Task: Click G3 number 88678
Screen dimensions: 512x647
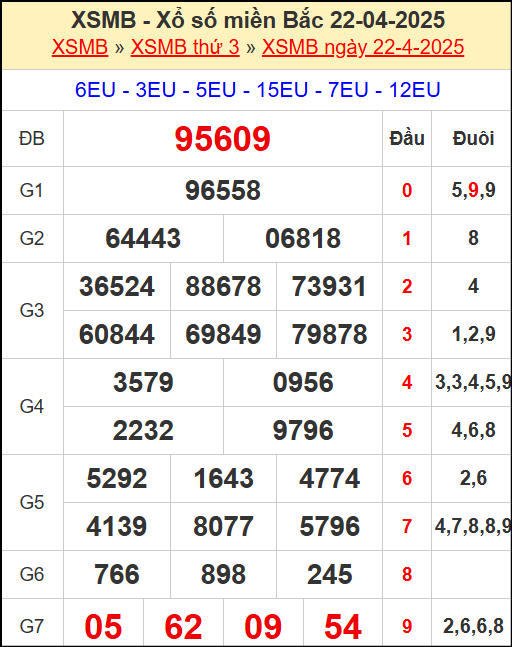Action: pyautogui.click(x=223, y=286)
